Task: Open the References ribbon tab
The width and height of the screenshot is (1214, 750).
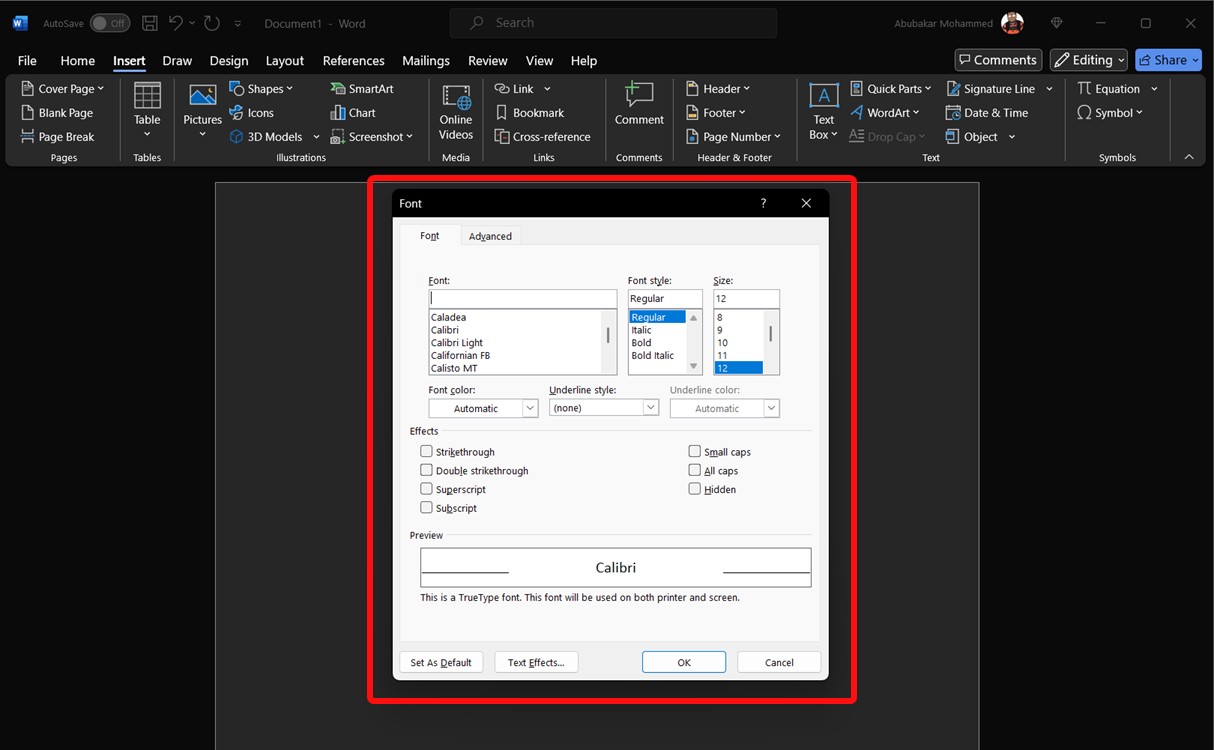Action: point(353,60)
